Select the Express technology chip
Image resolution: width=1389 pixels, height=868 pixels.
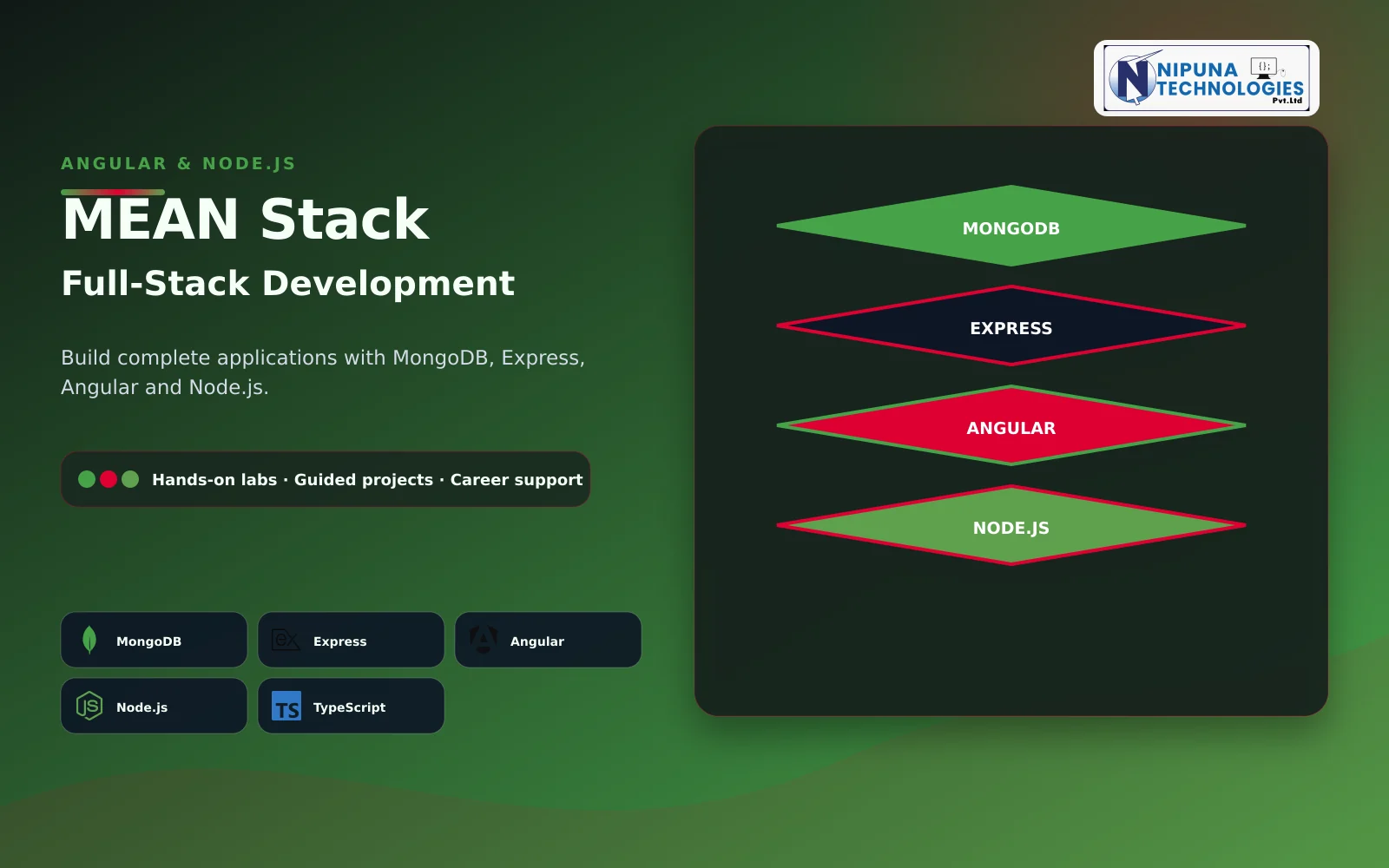[351, 640]
